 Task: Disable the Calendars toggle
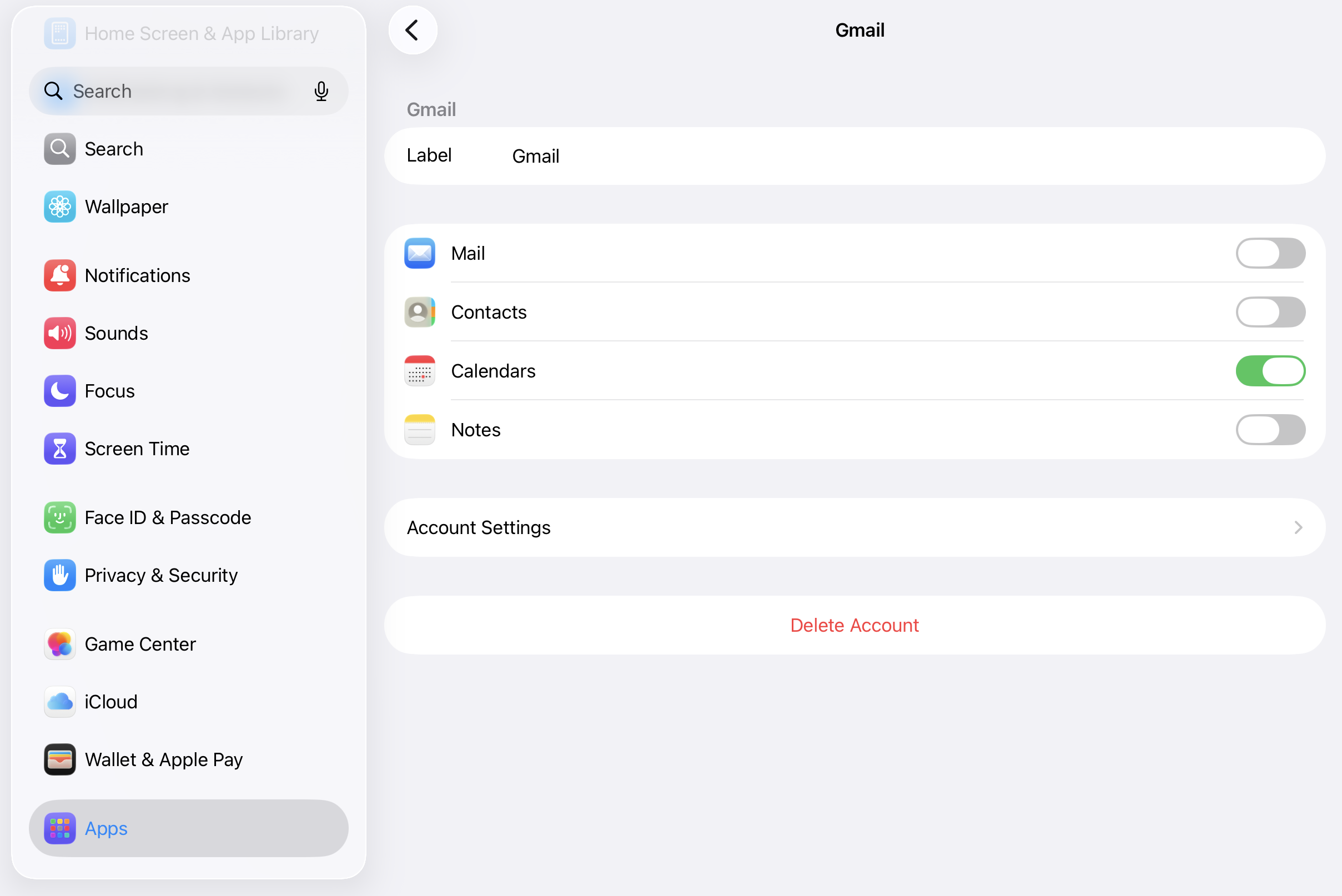click(x=1271, y=371)
